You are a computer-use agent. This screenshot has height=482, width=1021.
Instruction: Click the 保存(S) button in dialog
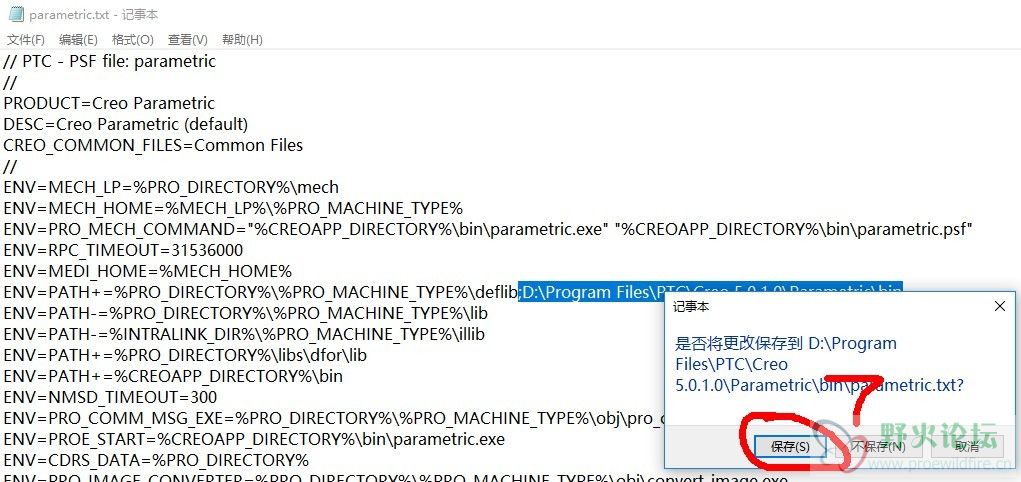tap(790, 447)
